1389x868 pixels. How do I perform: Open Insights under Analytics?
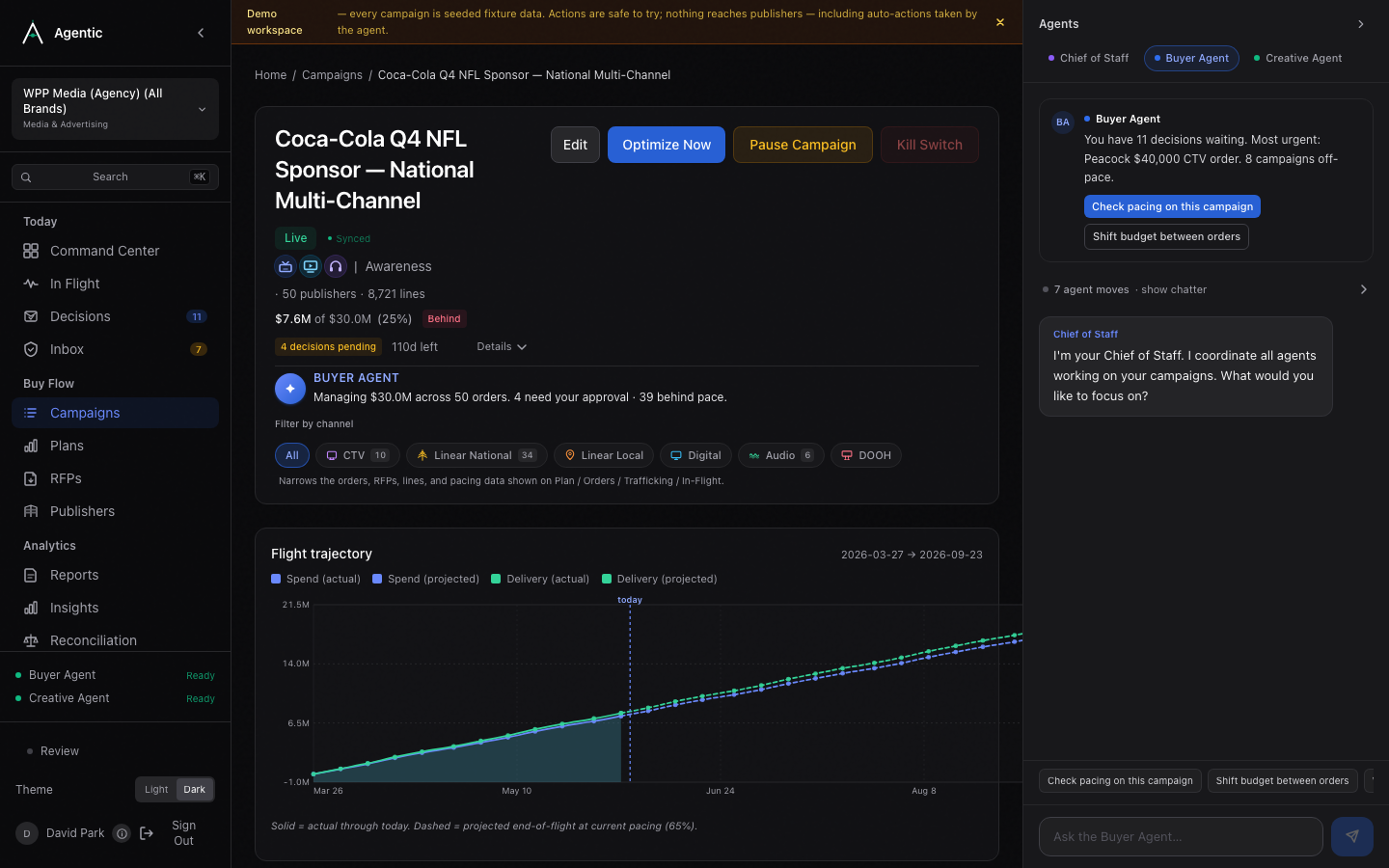click(x=115, y=608)
